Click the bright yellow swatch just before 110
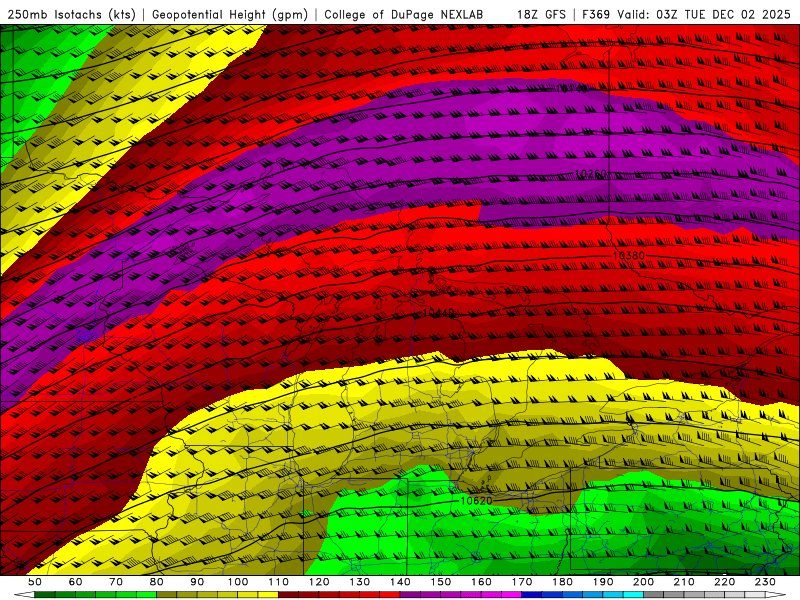 (x=268, y=595)
